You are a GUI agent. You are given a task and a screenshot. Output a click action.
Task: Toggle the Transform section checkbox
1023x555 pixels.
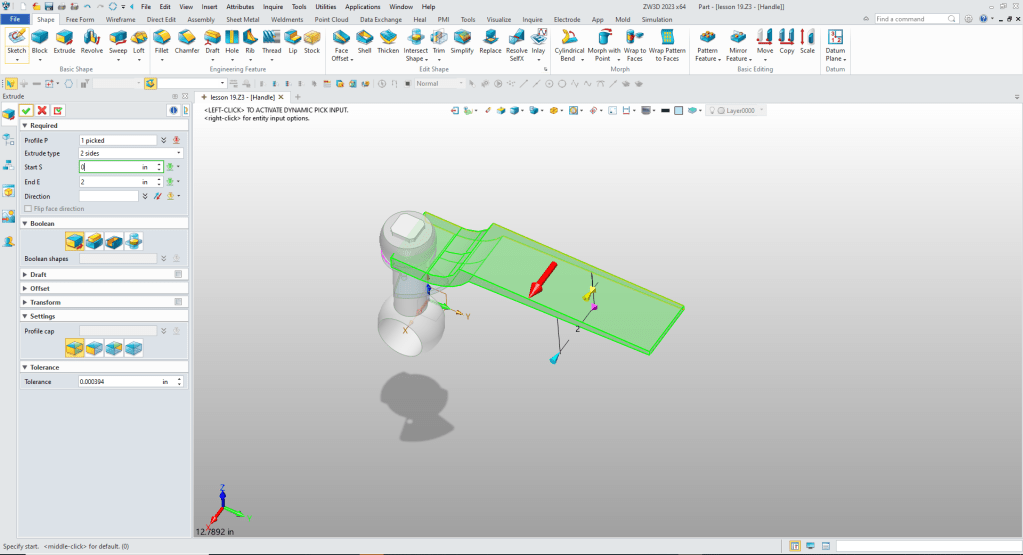pyautogui.click(x=178, y=302)
